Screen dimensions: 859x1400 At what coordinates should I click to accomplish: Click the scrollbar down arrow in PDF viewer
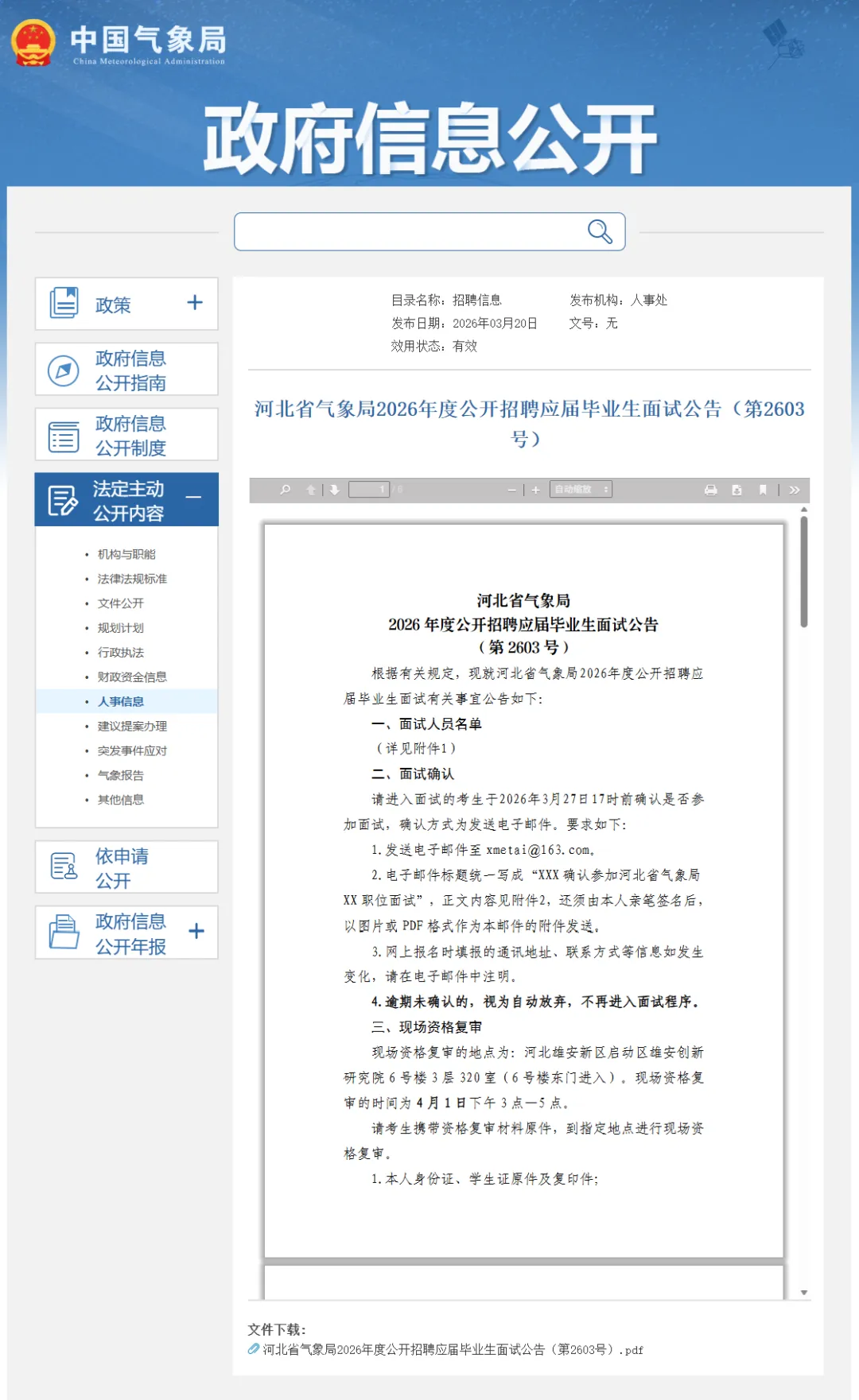coord(804,1293)
